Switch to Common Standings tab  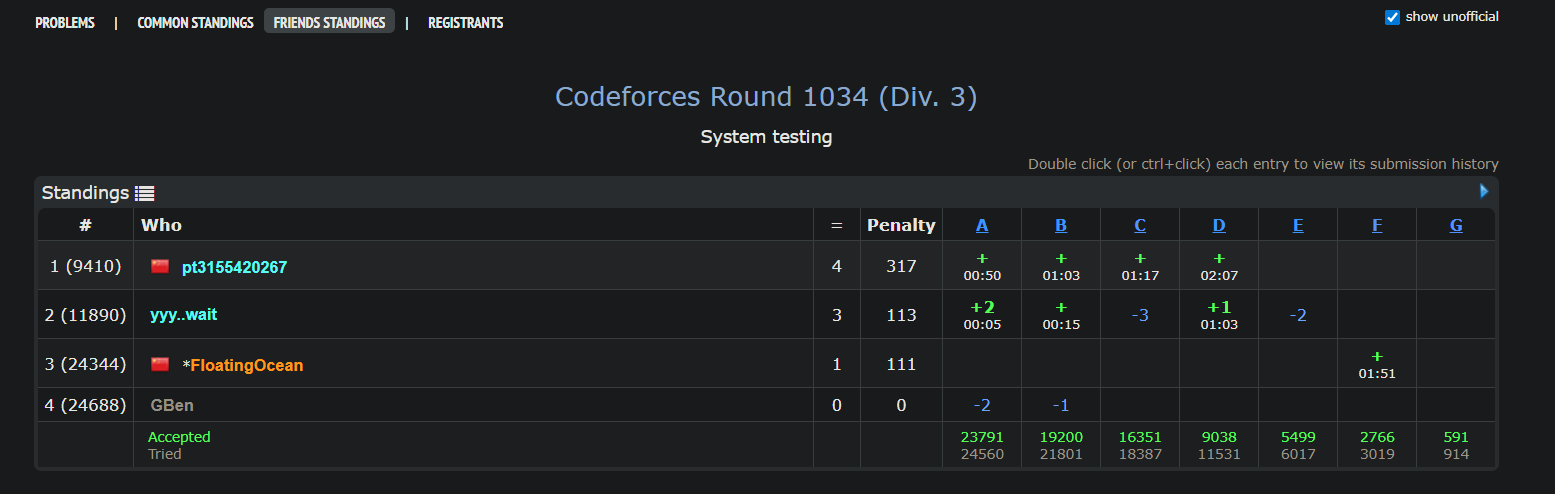coord(195,23)
